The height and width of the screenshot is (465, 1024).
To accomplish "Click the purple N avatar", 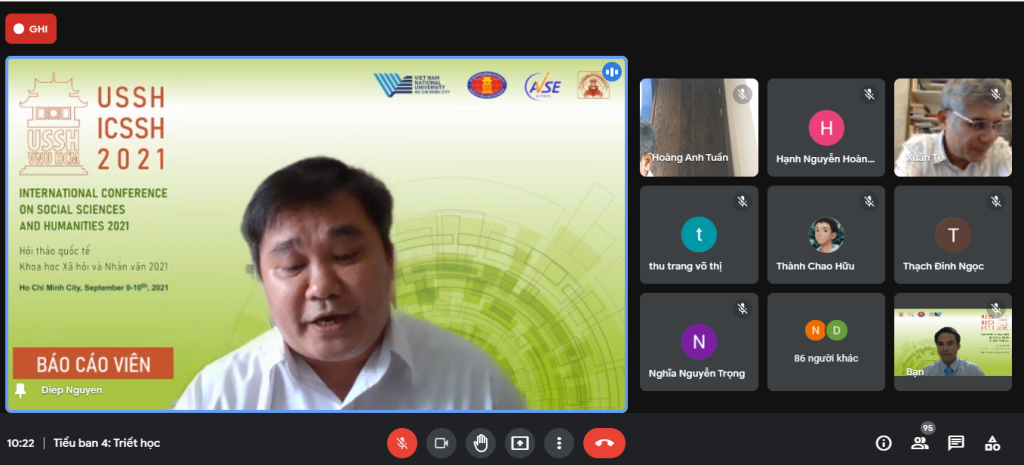I will tap(699, 342).
